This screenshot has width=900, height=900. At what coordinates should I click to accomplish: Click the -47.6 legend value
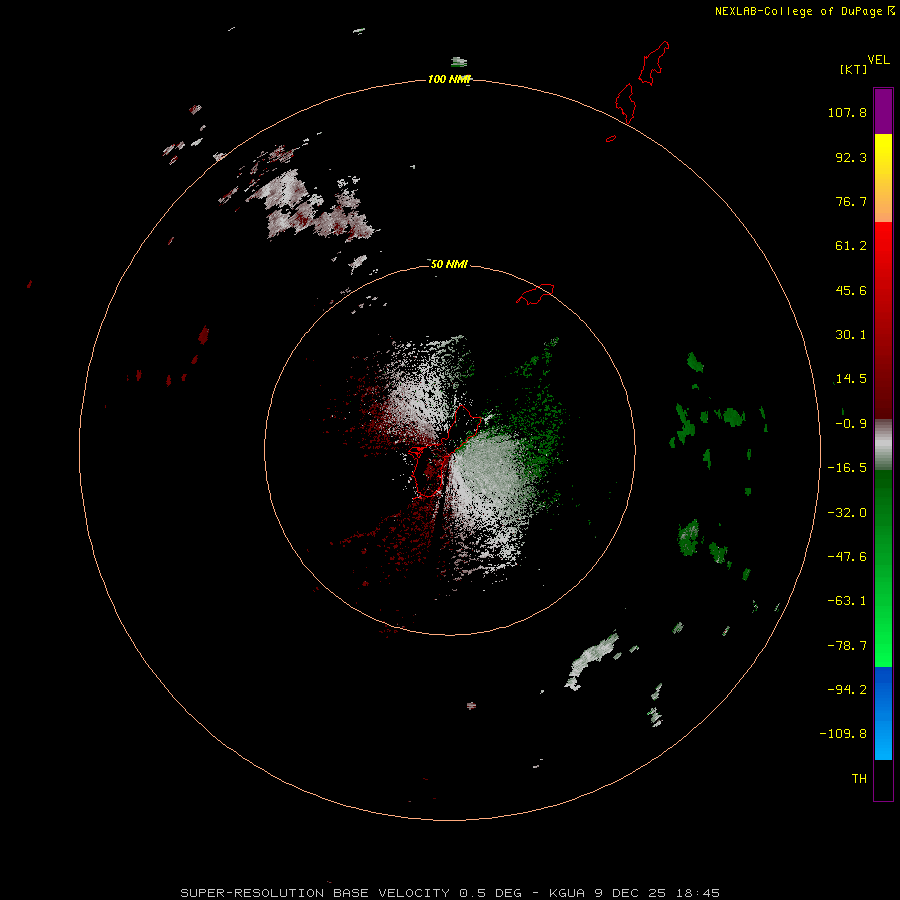[x=847, y=557]
